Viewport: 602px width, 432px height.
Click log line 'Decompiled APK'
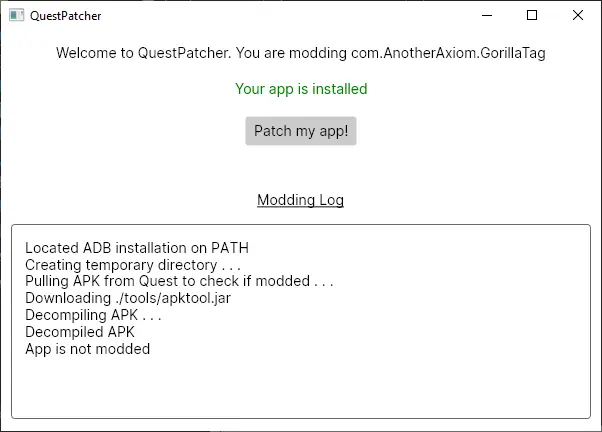click(x=80, y=332)
